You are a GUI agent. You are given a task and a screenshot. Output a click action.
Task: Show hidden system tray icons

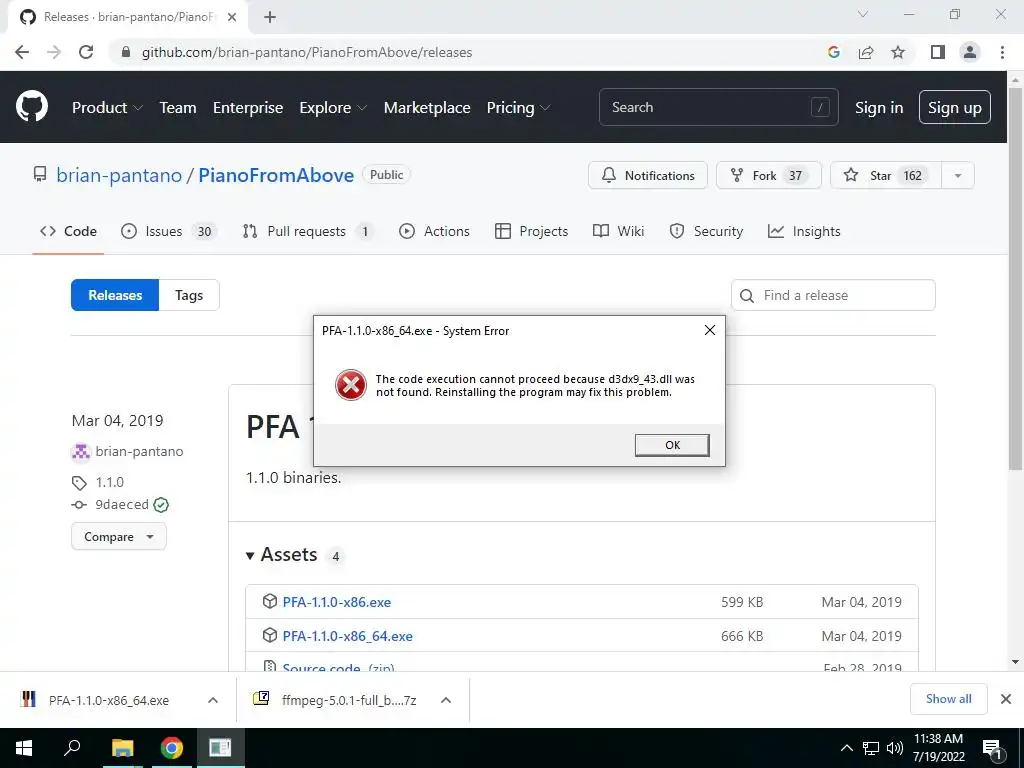tap(846, 748)
